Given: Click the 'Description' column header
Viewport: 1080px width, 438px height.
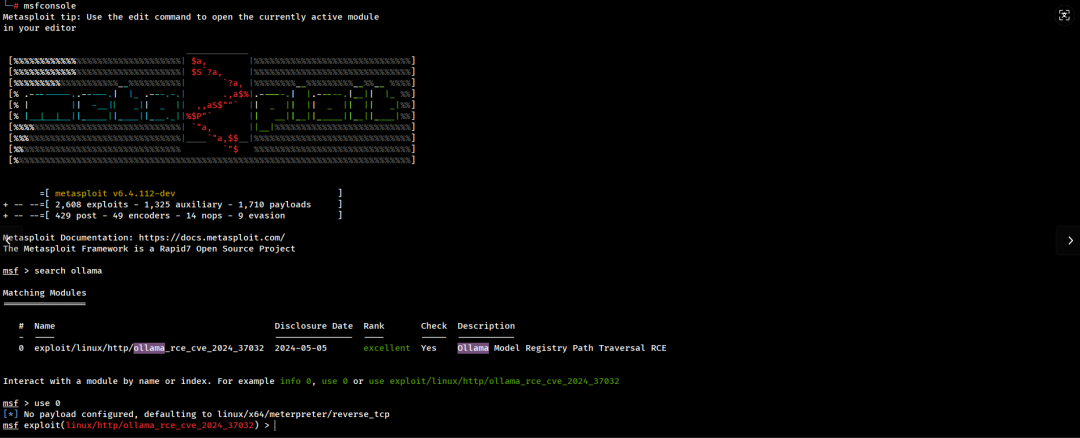Looking at the screenshot, I should tap(486, 326).
